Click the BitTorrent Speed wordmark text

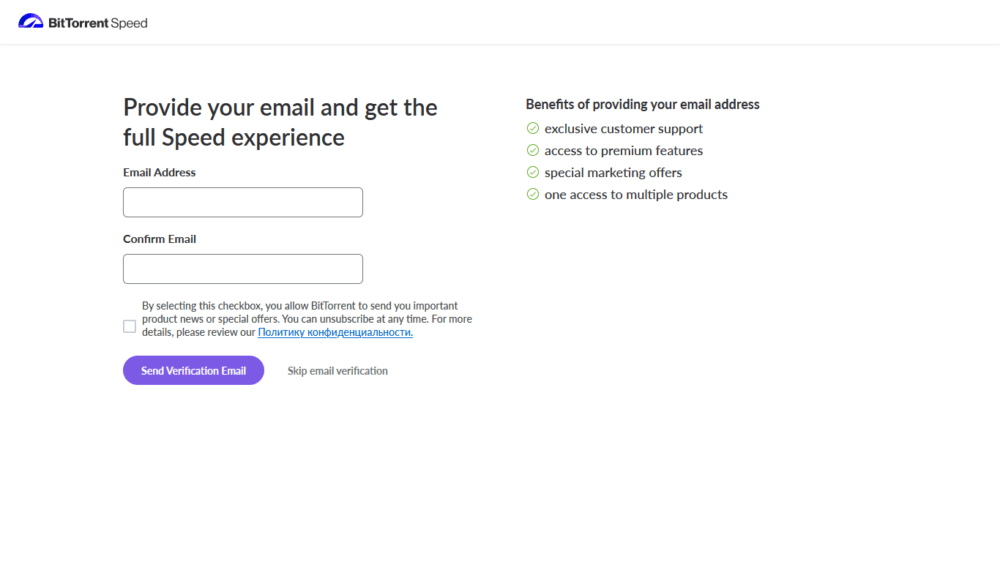98,23
